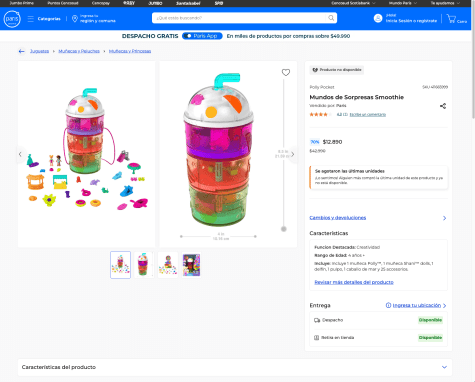Show next product image with right arrow

click(x=292, y=154)
